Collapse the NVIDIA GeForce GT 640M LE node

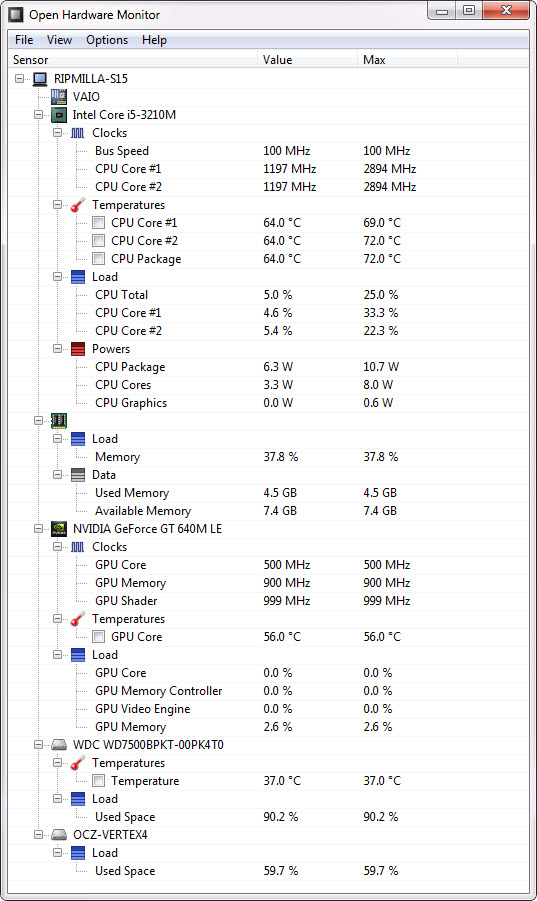coord(38,529)
